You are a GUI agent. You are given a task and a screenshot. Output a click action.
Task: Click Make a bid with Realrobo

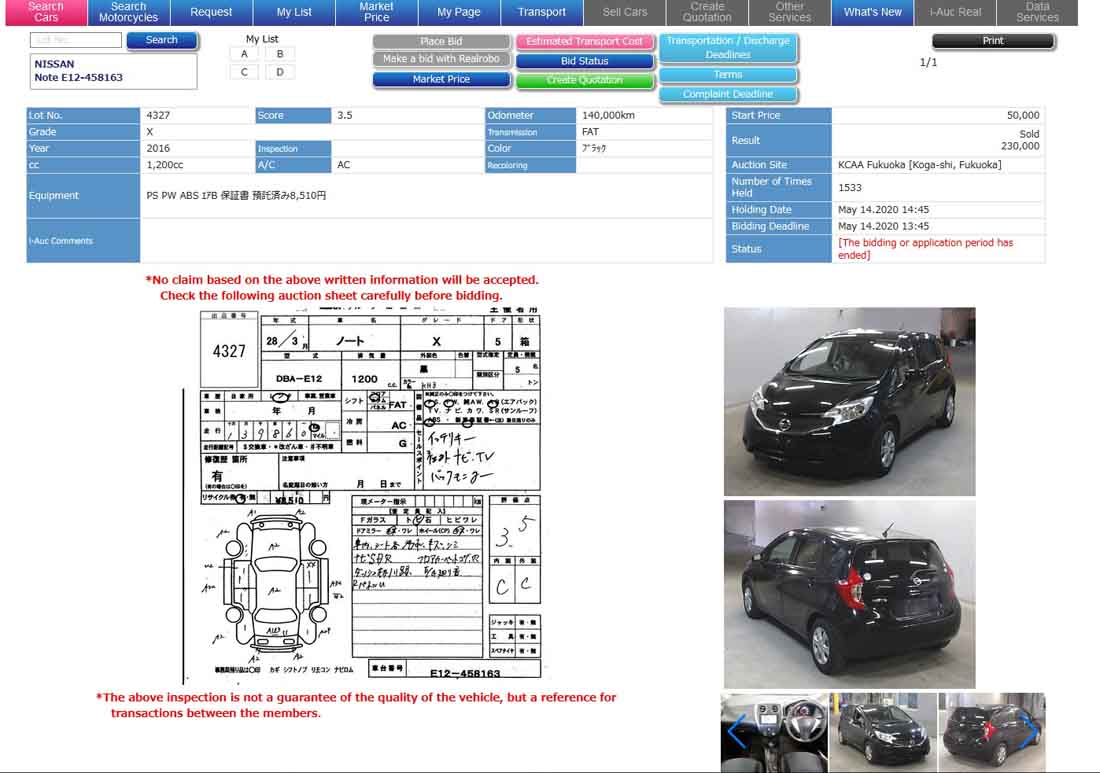[441, 59]
